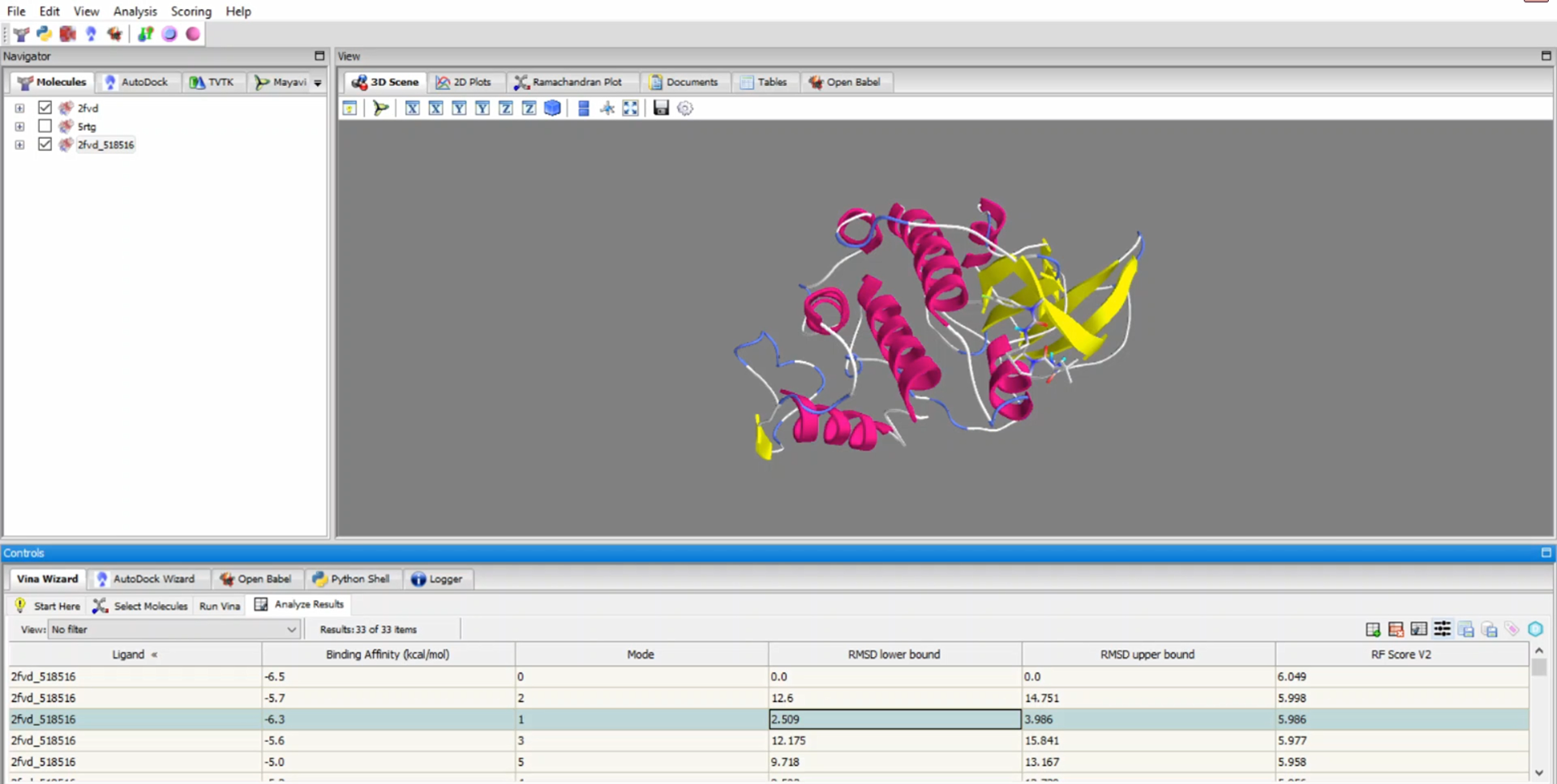Click the results table scroll down arrow
This screenshot has height=784, width=1557.
[x=1538, y=773]
